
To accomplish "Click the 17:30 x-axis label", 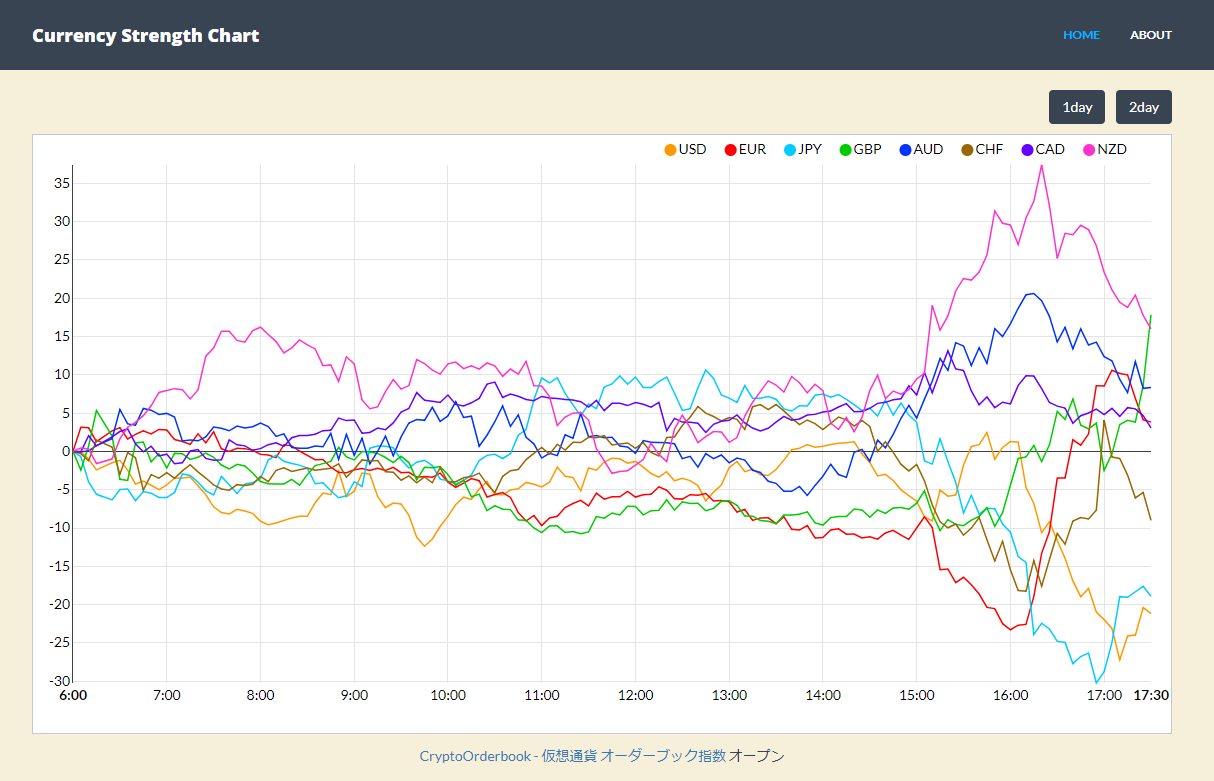I will (1150, 695).
